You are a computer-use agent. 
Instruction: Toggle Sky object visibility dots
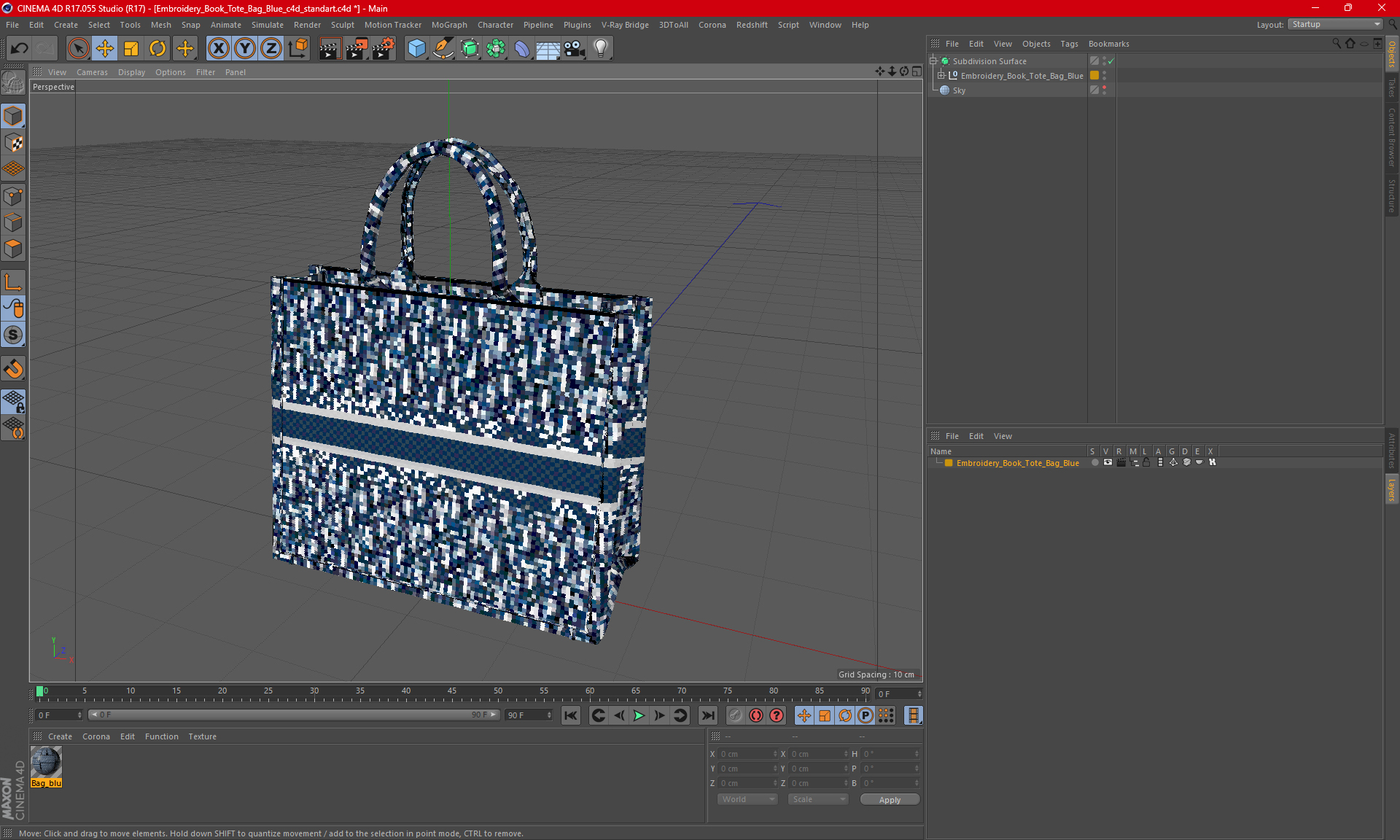click(1104, 90)
